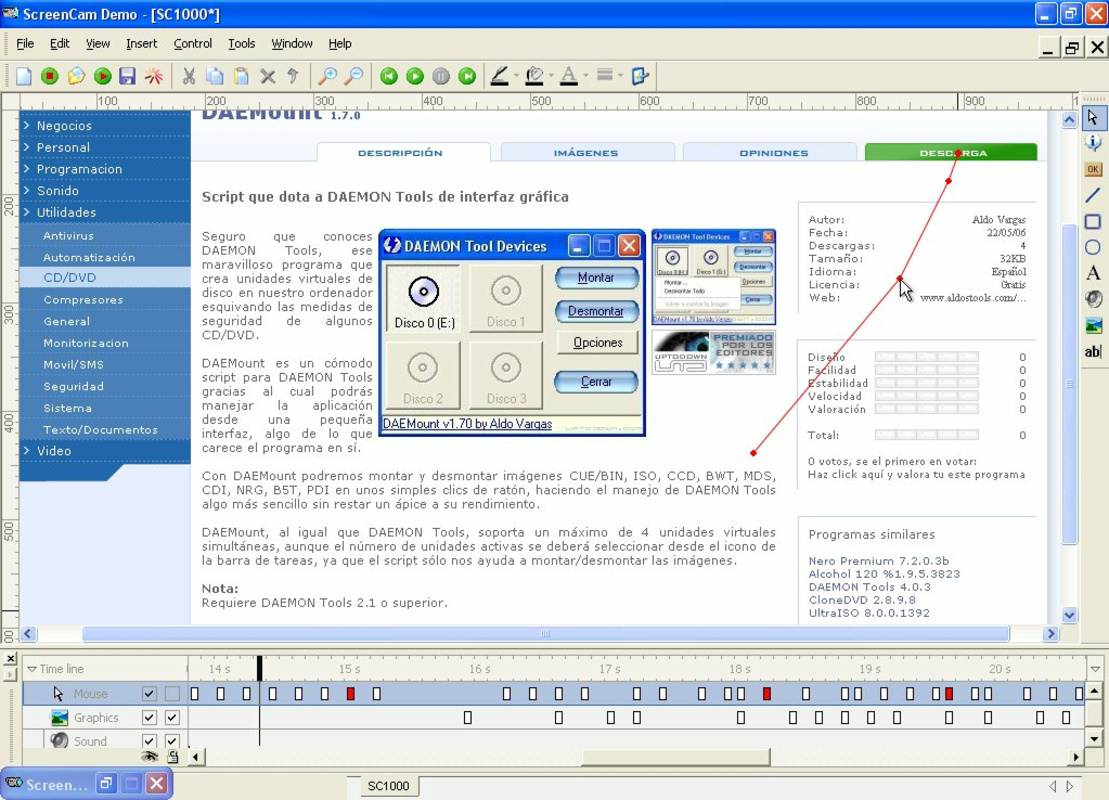Click the Opciones button

597,342
